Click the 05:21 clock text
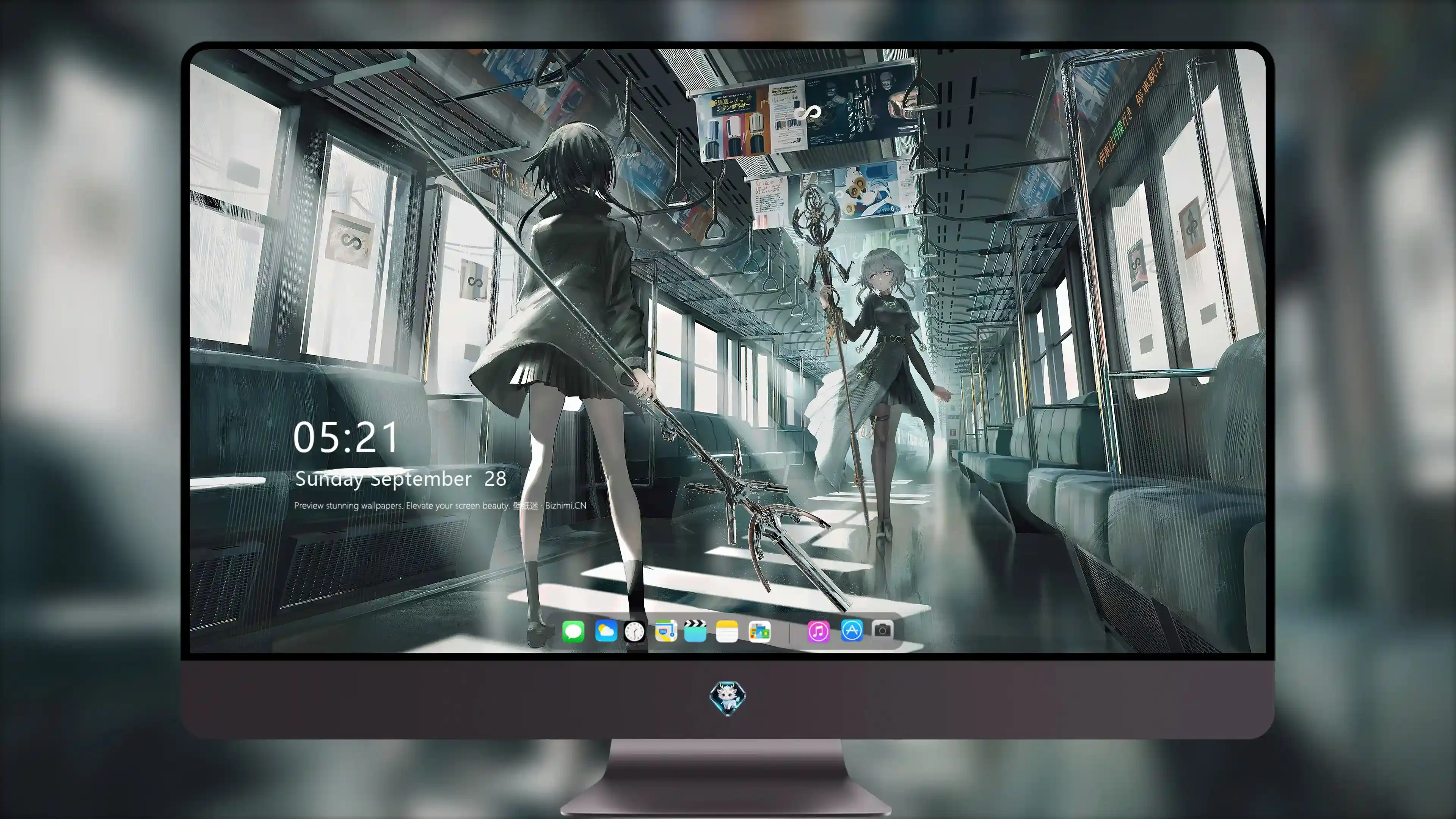Viewport: 1456px width, 819px height. [x=346, y=438]
